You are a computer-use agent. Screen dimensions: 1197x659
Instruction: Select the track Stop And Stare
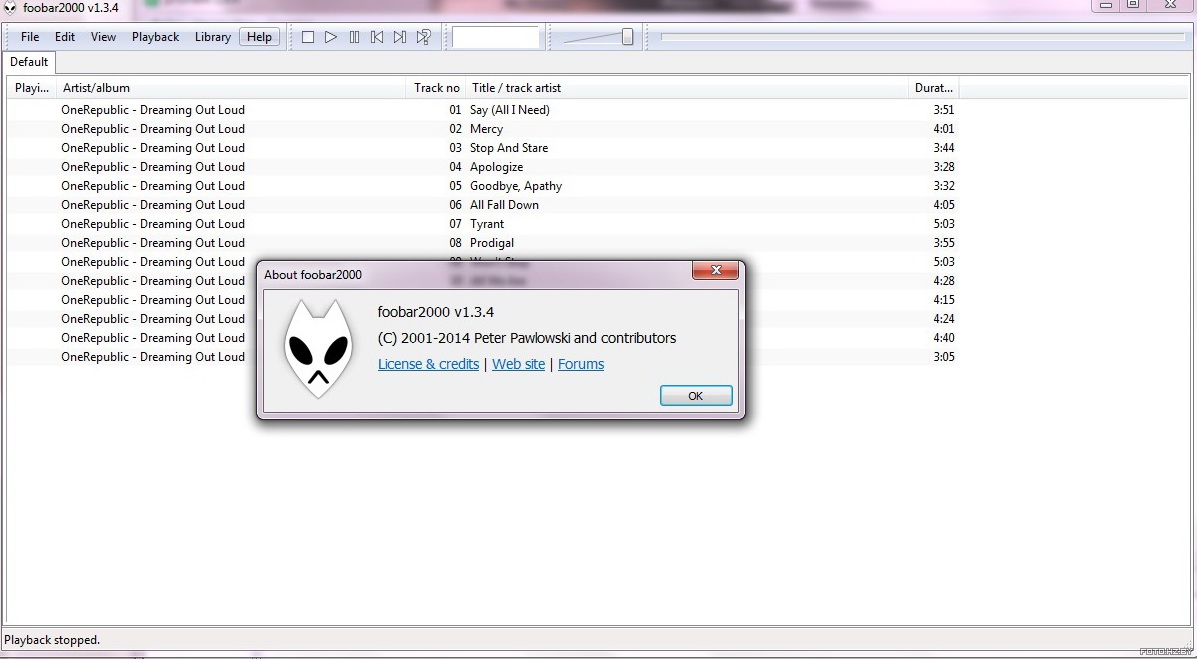508,148
